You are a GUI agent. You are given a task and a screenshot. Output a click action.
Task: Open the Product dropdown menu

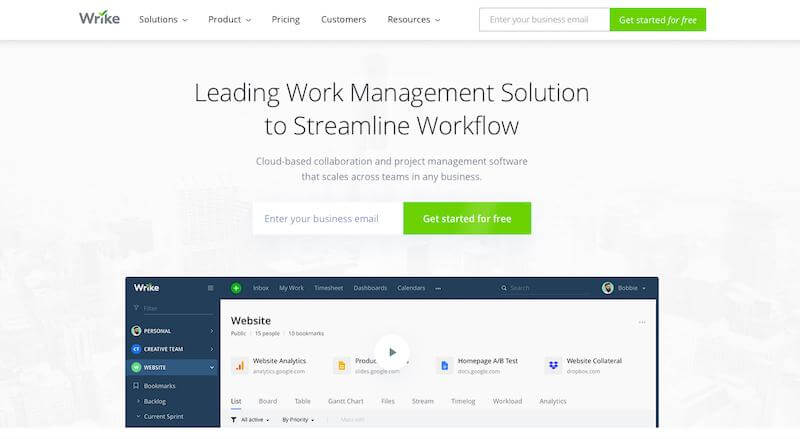click(x=230, y=19)
